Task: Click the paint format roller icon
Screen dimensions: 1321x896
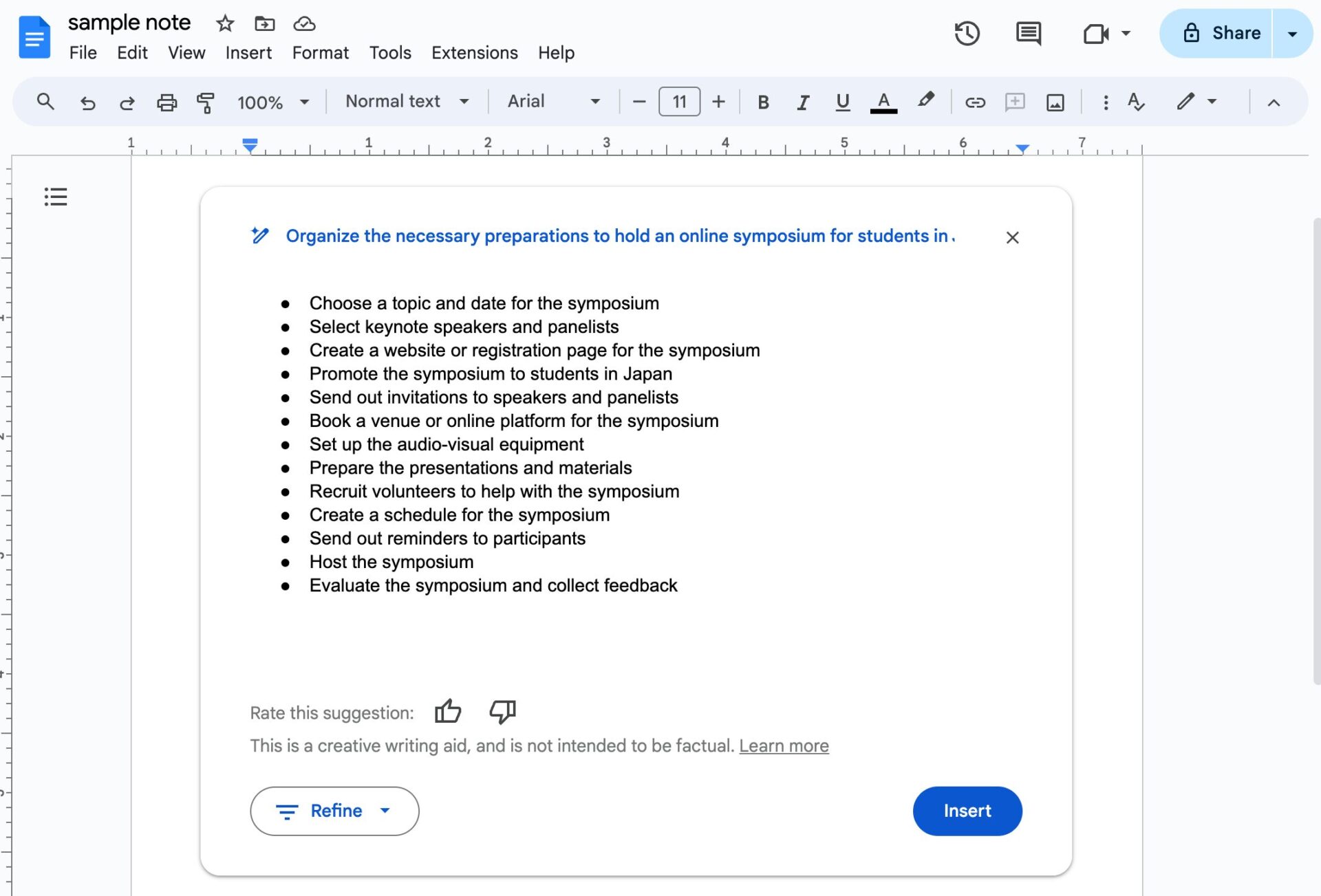Action: pyautogui.click(x=205, y=102)
